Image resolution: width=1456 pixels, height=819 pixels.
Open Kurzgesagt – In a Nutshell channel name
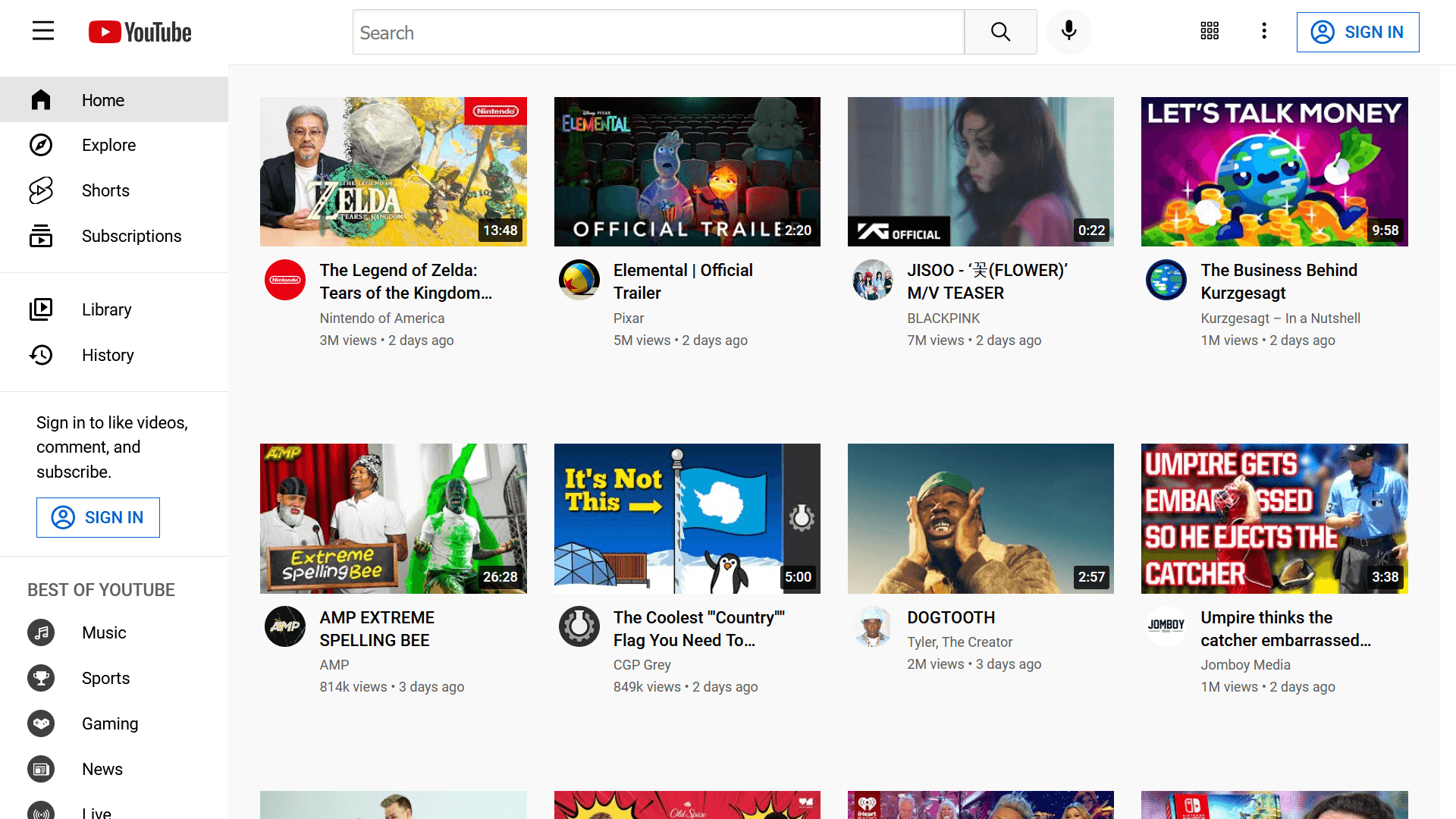1280,318
